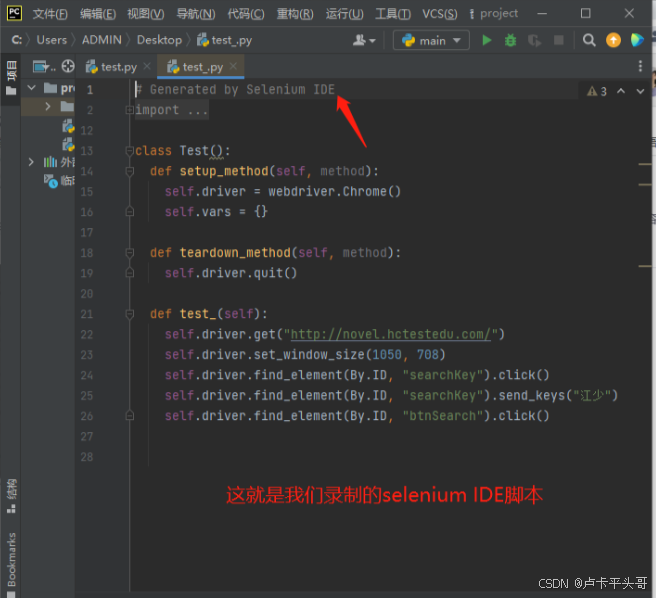Screen dimensions: 656x598
Task: Open the project view selector dropdown
Action: [44, 66]
